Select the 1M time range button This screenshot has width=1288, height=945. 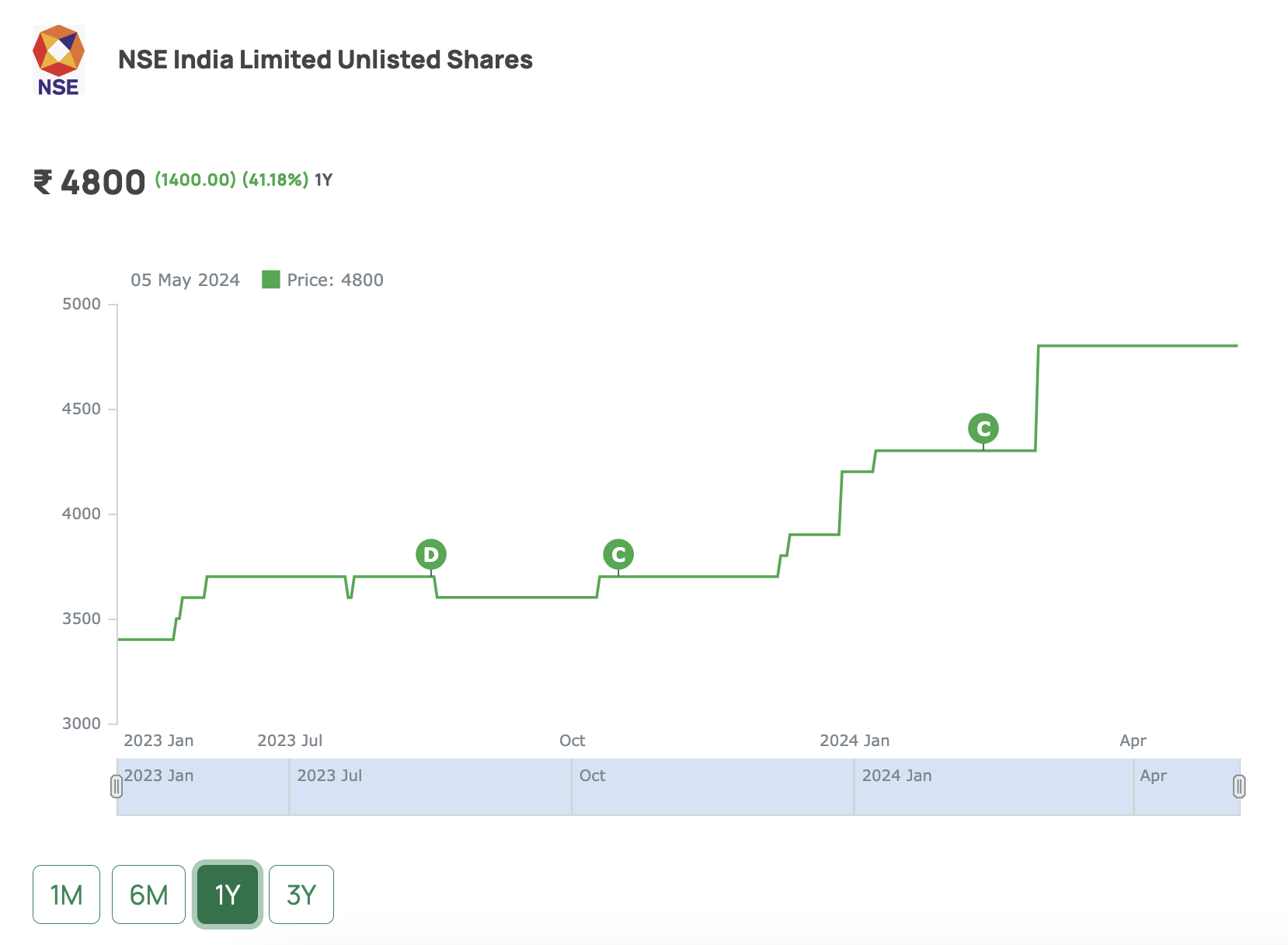[x=65, y=894]
